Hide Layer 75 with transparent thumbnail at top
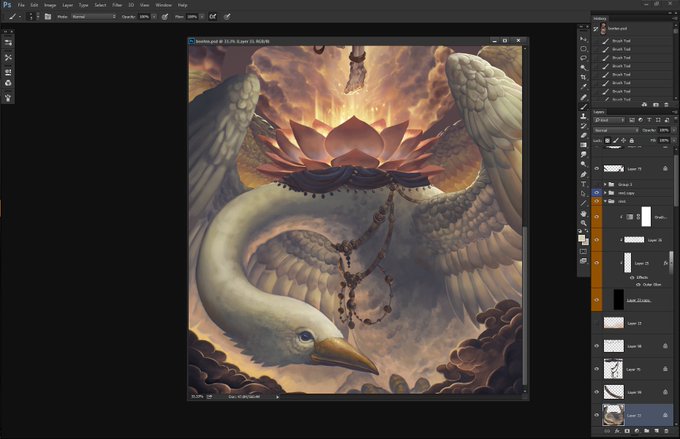 [597, 168]
